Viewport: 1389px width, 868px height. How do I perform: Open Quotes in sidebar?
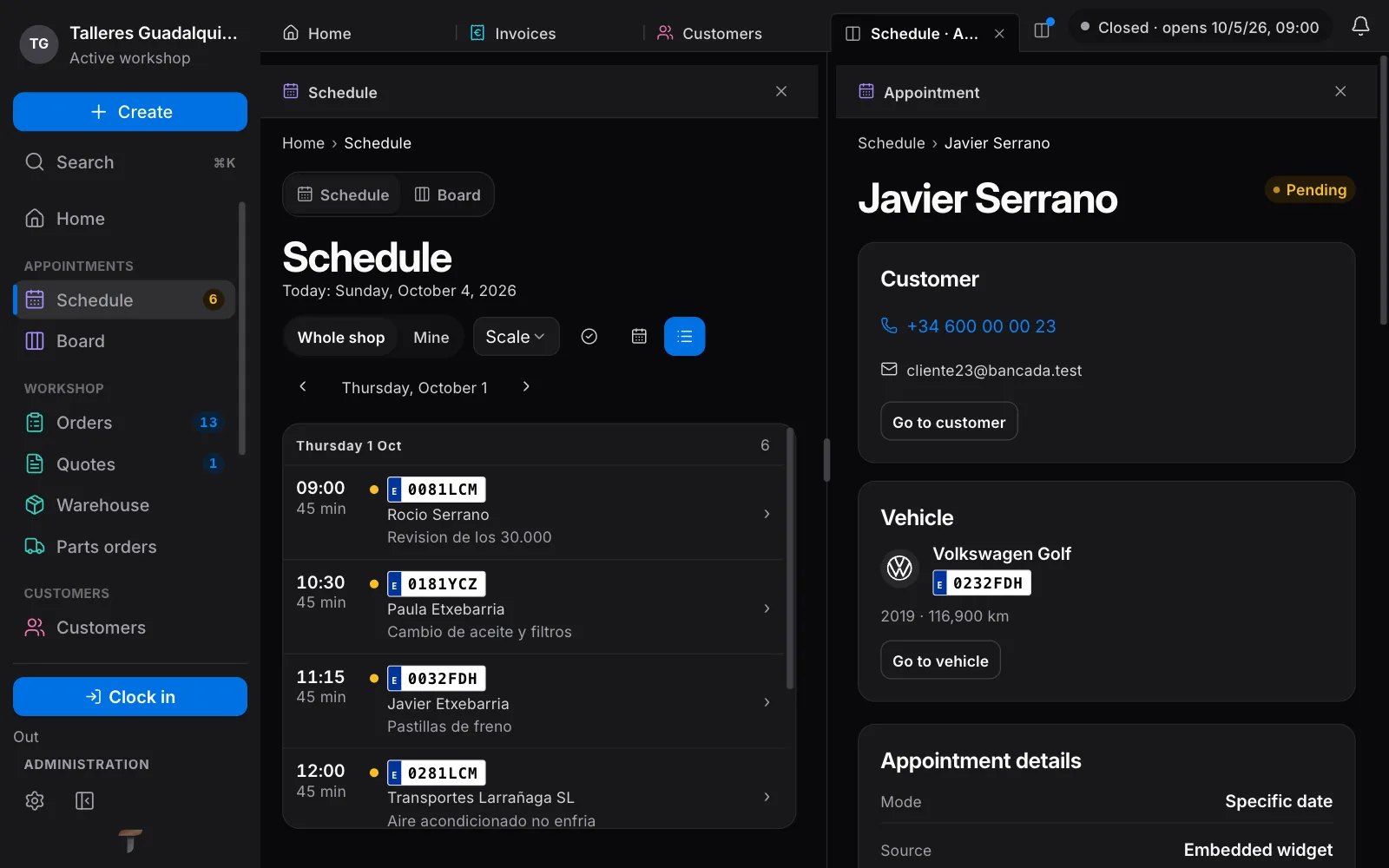(x=126, y=464)
